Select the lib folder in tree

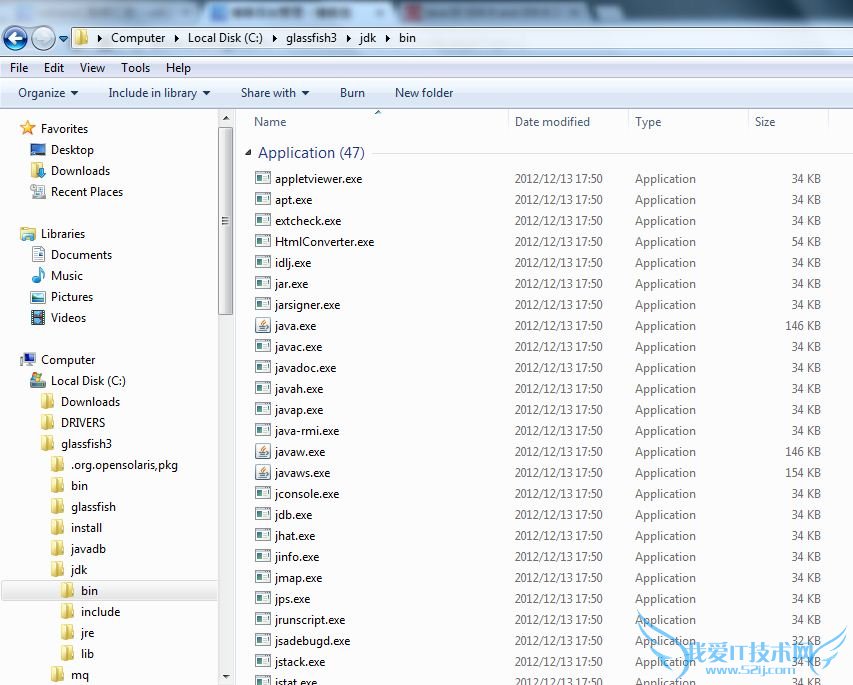point(87,653)
